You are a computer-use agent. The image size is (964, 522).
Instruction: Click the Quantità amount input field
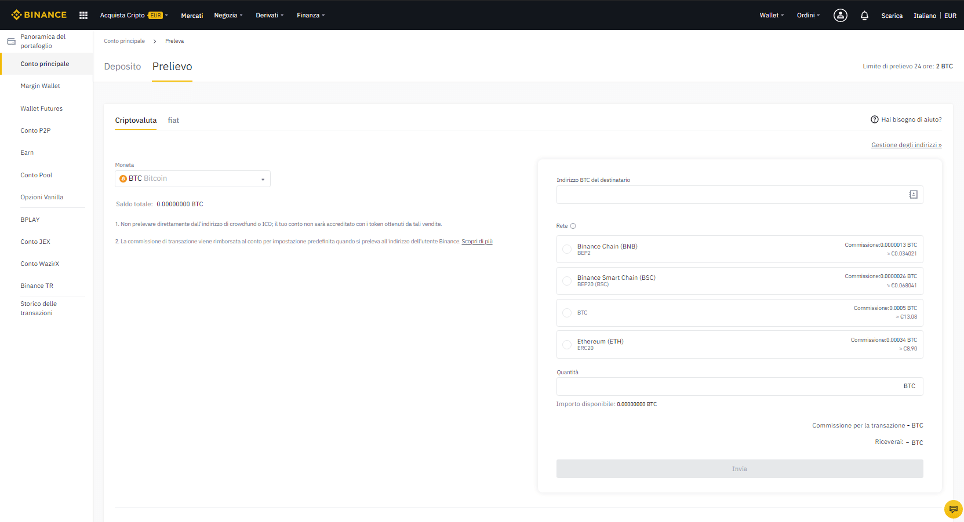[x=740, y=386]
